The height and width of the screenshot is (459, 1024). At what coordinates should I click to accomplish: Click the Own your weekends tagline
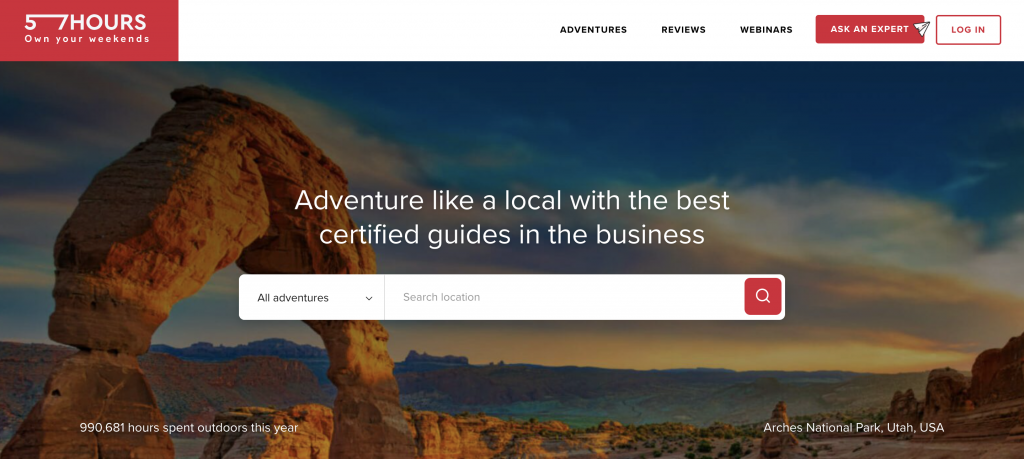(x=87, y=39)
